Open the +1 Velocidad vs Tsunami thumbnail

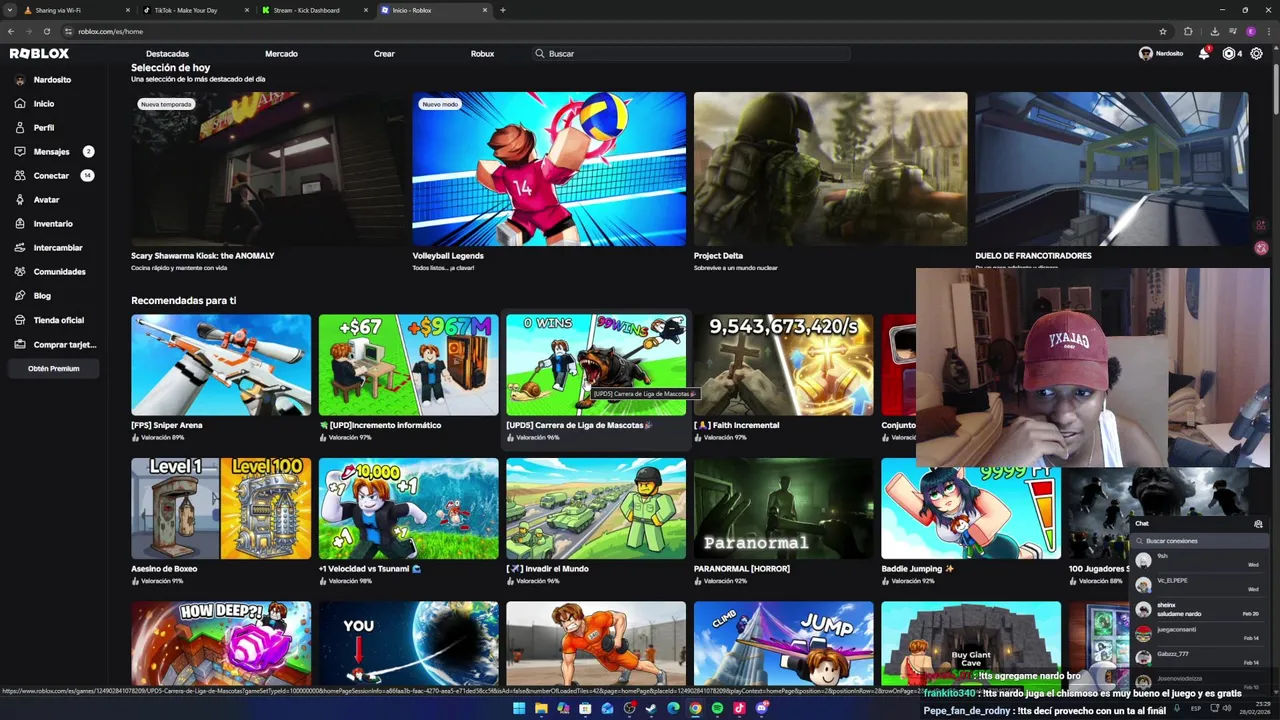(x=408, y=509)
